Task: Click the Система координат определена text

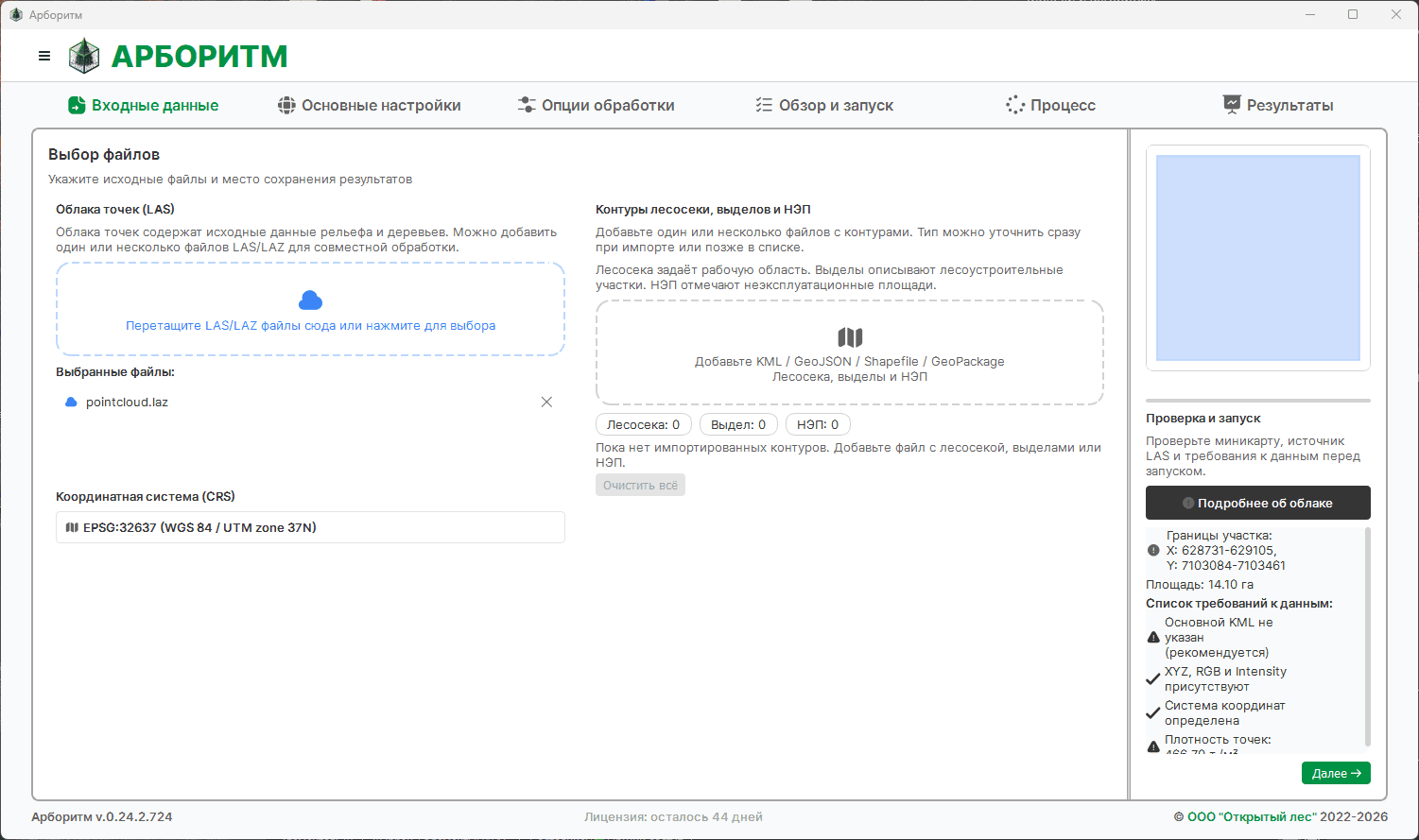Action: pos(1224,713)
